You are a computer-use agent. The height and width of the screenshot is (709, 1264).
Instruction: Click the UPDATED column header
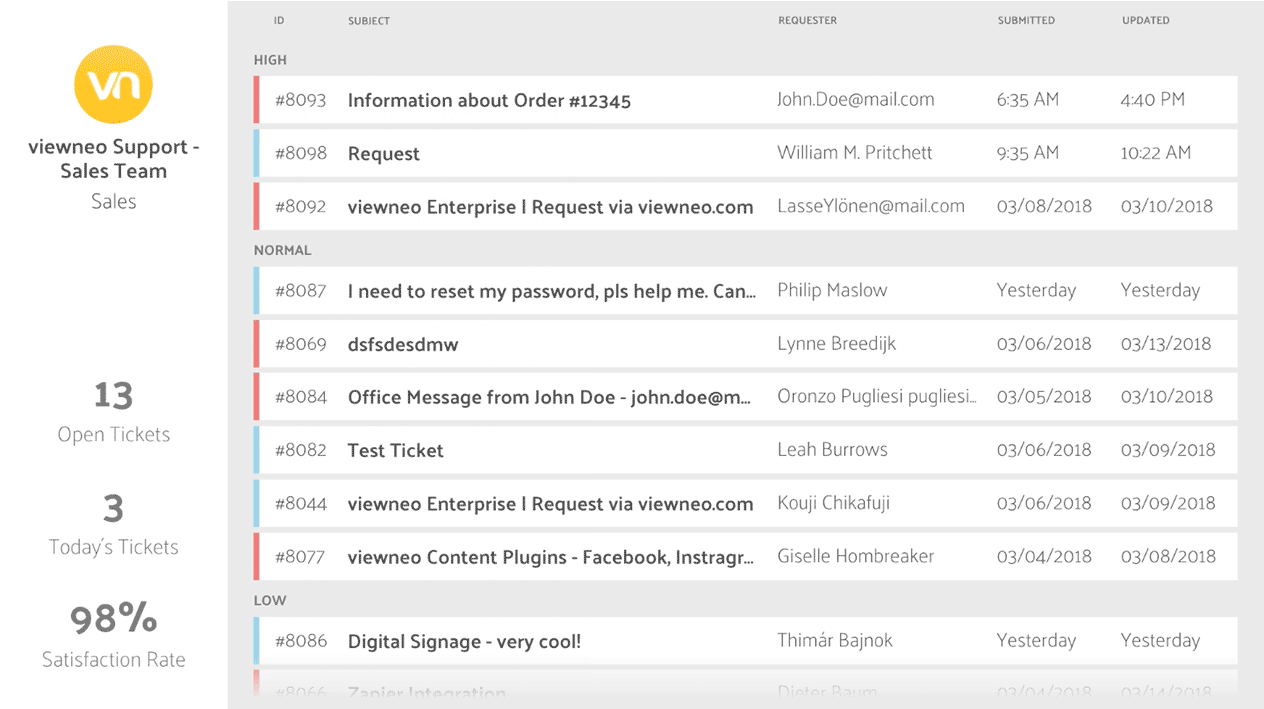click(x=1146, y=20)
